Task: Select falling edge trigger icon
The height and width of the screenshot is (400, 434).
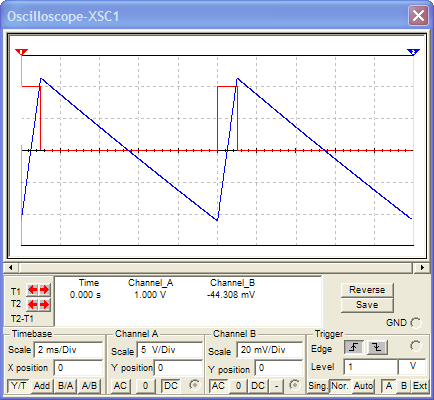Action: point(377,348)
